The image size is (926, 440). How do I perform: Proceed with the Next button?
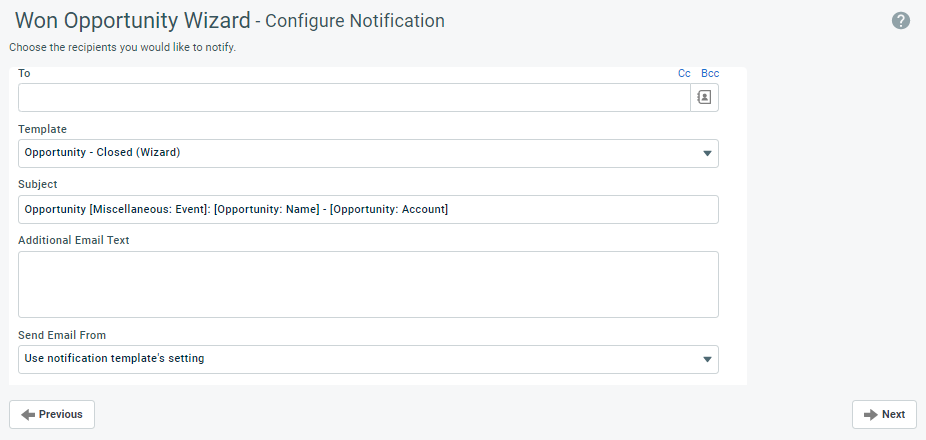[884, 414]
